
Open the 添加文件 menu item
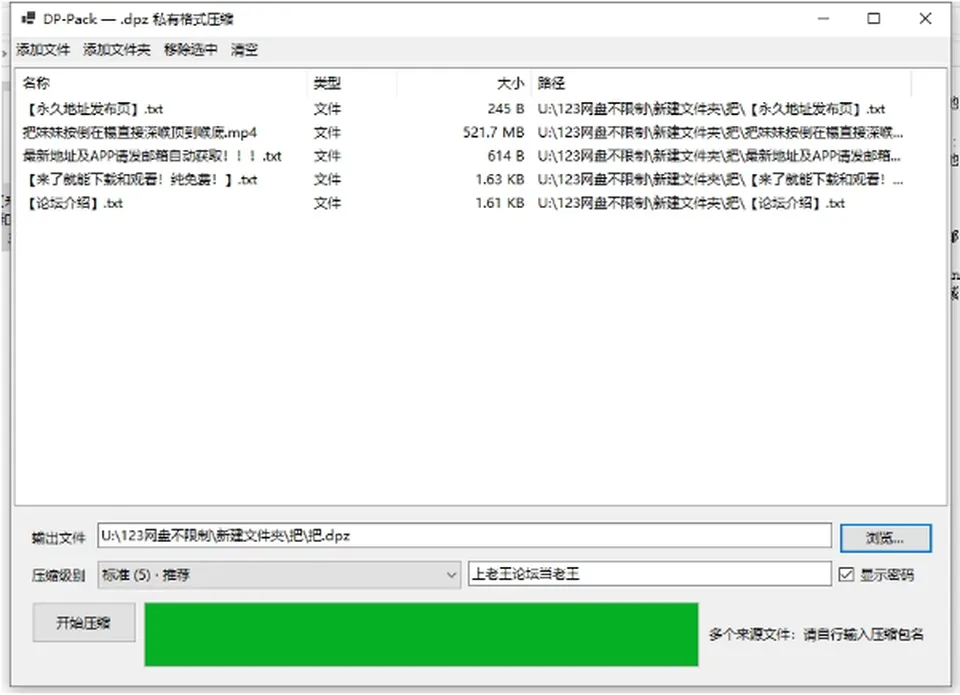click(x=43, y=50)
